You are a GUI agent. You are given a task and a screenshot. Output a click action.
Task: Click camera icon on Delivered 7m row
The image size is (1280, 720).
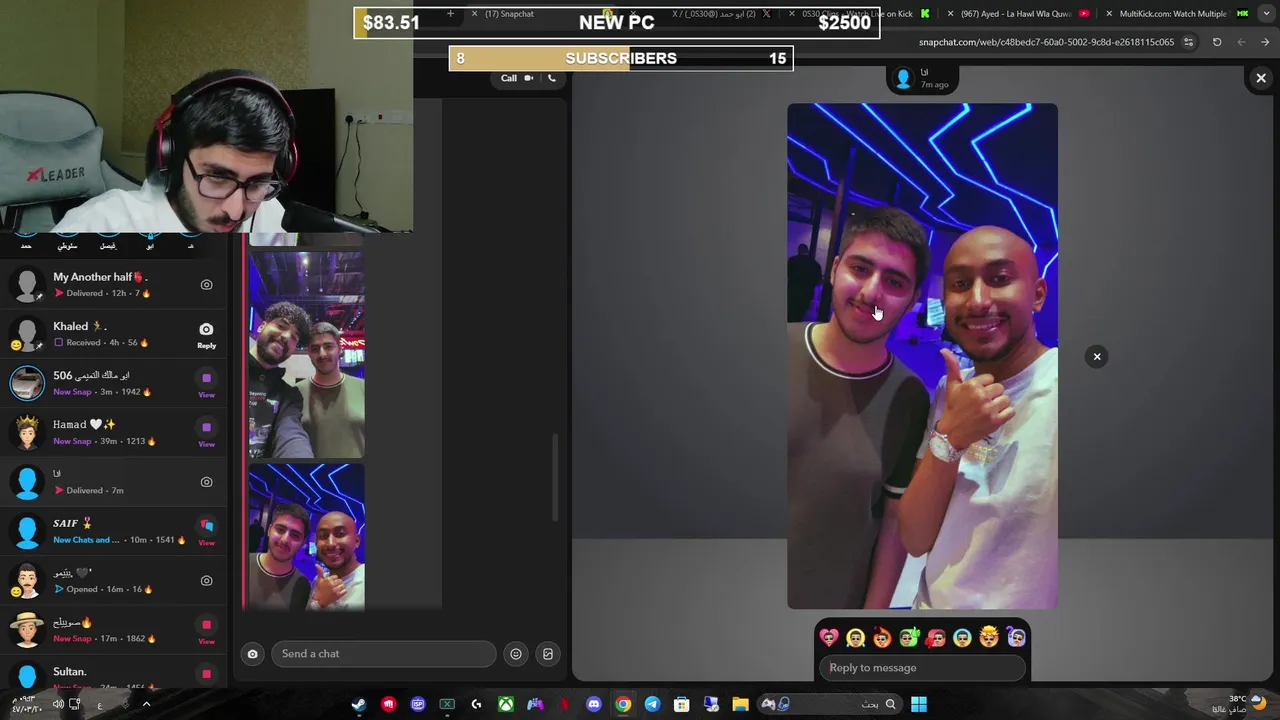pos(206,482)
